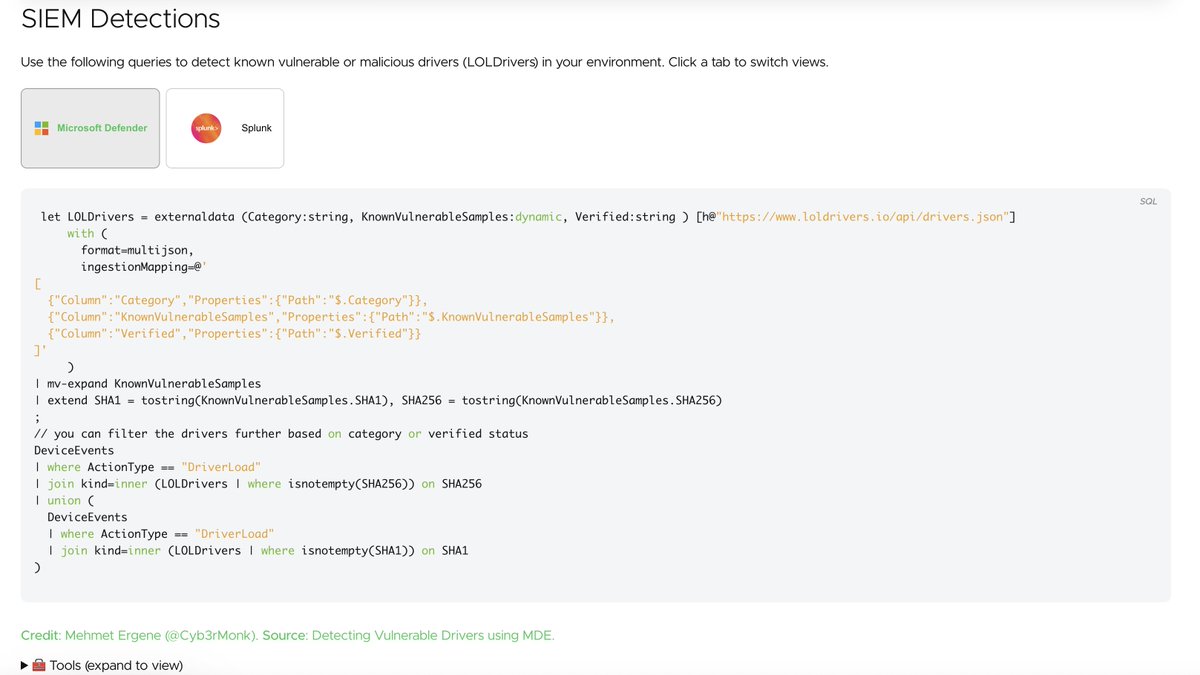Click the 'let LOLDrivers = externaldata' text
The width and height of the screenshot is (1200, 675).
pyautogui.click(x=137, y=217)
